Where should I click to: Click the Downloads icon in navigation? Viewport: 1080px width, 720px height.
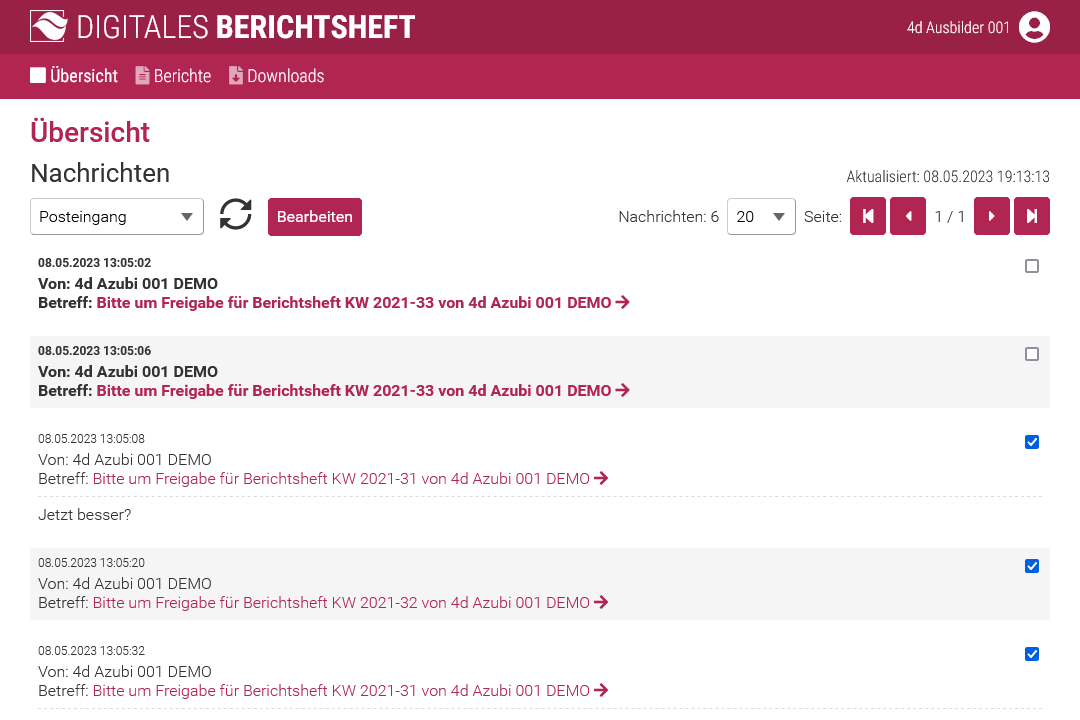point(236,76)
